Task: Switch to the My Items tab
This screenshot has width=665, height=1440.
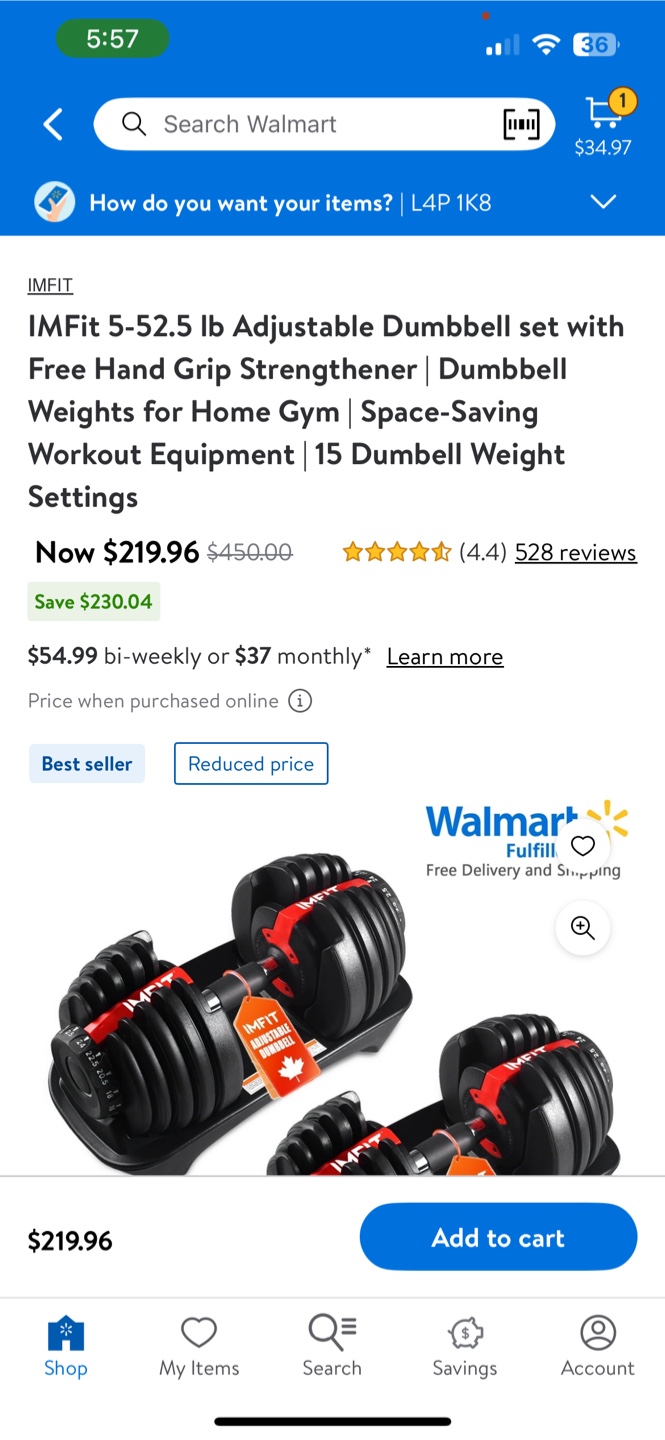Action: click(199, 1347)
